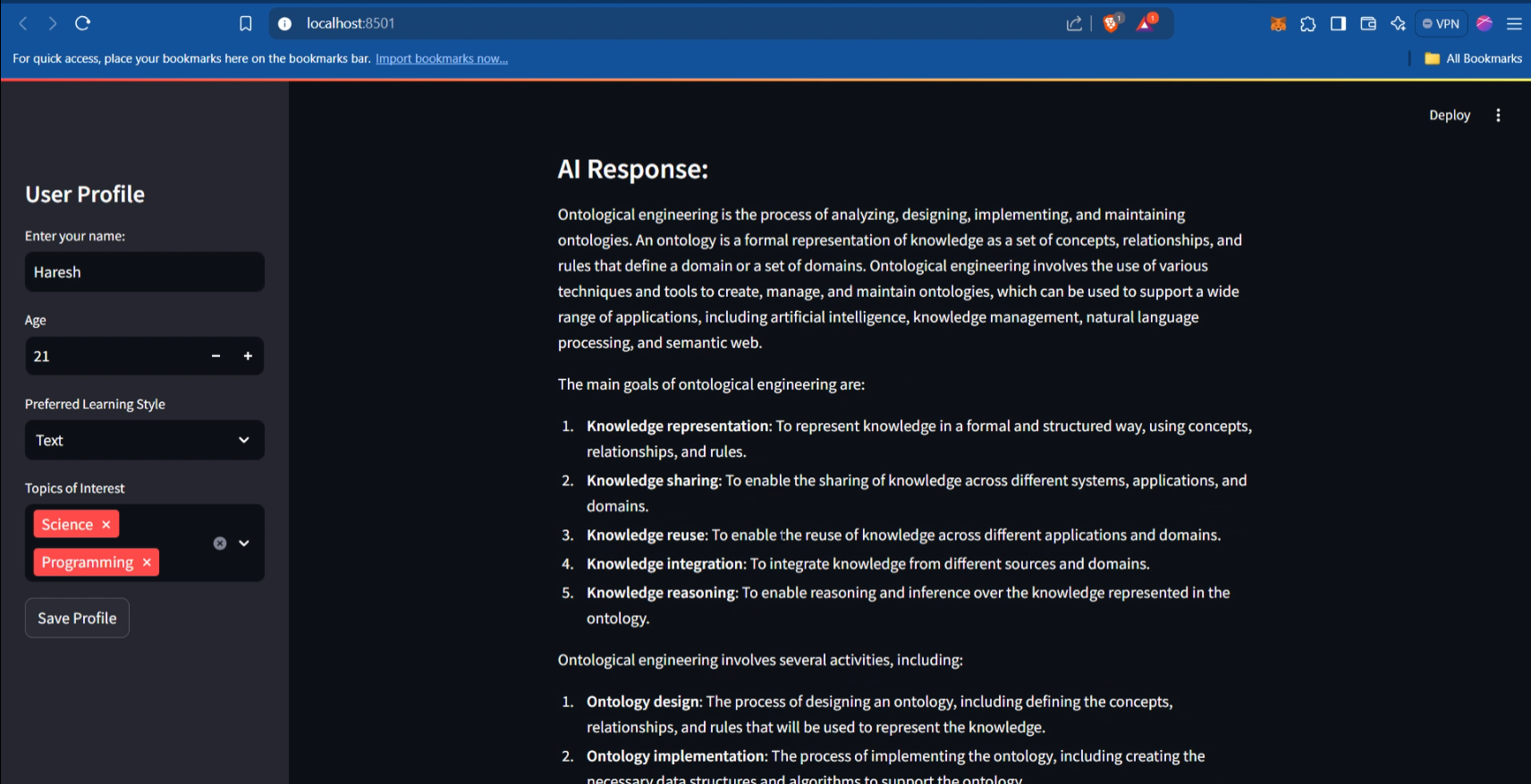Toggle browser sidebar panel
The image size is (1531, 784).
click(x=1338, y=24)
